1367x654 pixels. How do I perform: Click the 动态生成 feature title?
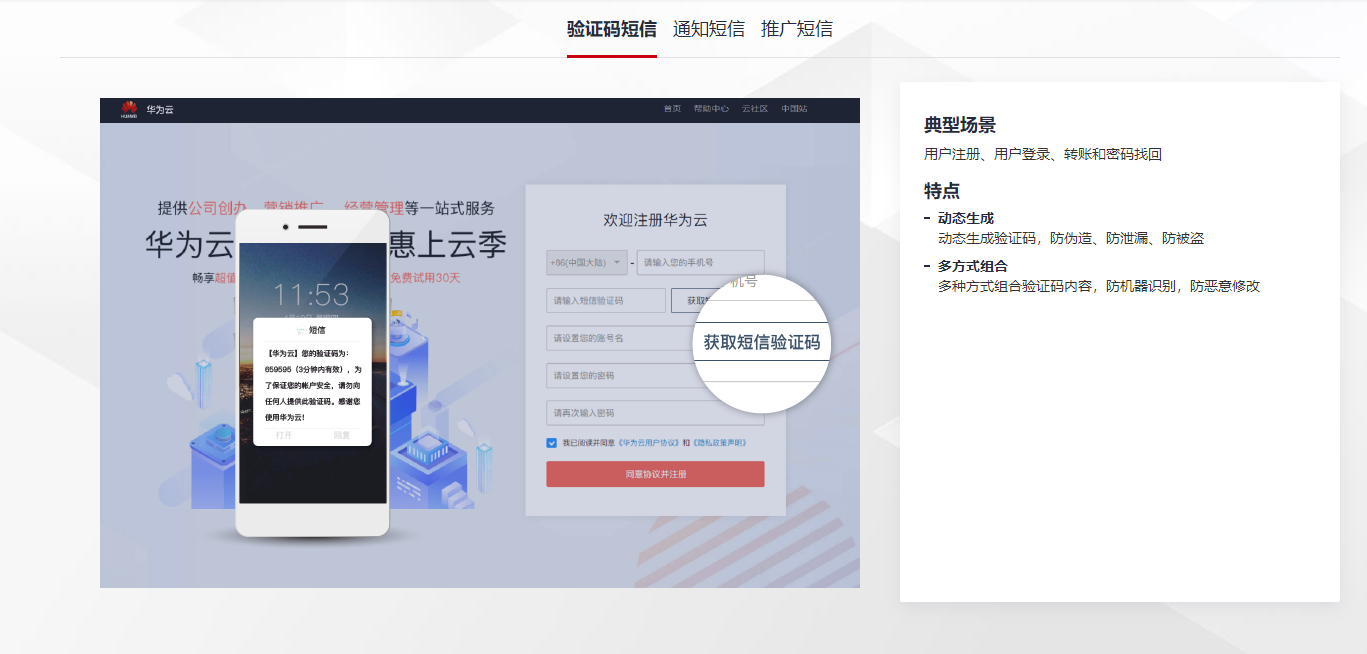(x=966, y=218)
